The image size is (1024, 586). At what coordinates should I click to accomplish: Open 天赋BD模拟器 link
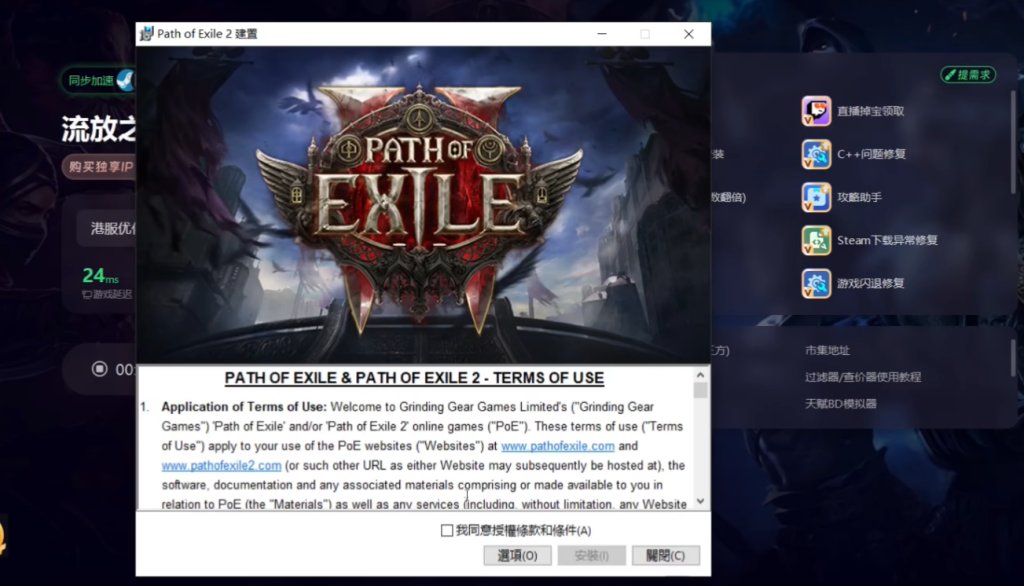[840, 404]
